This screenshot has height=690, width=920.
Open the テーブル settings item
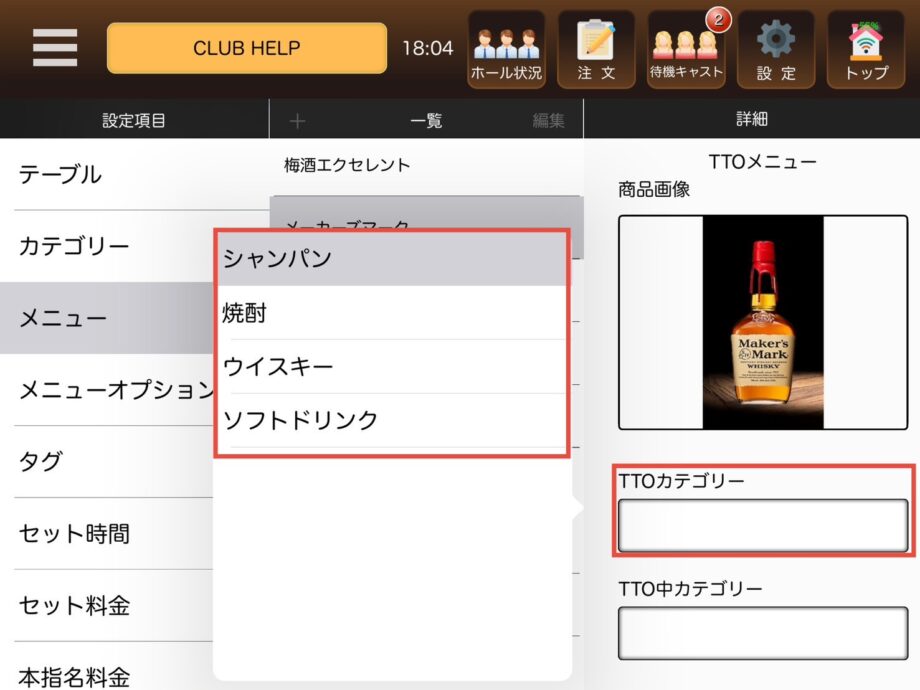(x=107, y=175)
